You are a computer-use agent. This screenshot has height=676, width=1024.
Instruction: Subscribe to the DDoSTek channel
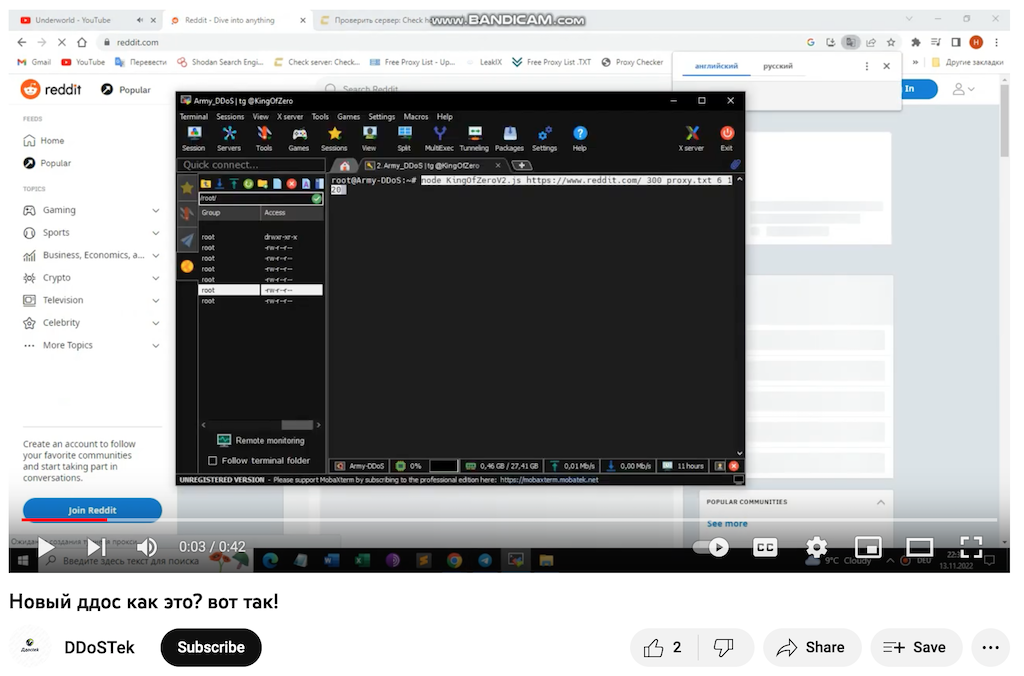[x=211, y=647]
